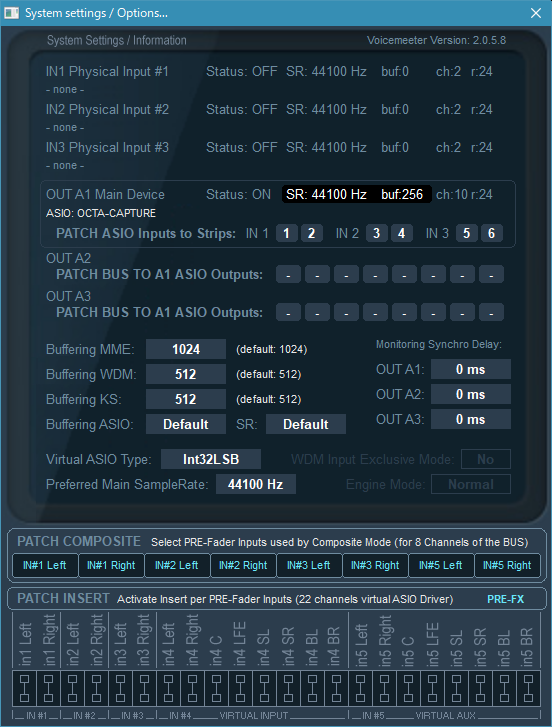Adjust OUT A1 monitoring delay 0 ms
The width and height of the screenshot is (552, 727).
(x=471, y=369)
